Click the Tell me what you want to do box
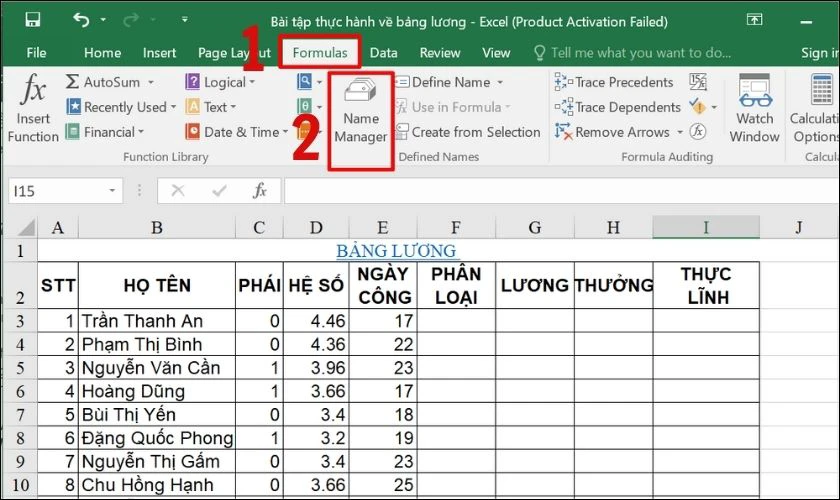 pyautogui.click(x=633, y=53)
